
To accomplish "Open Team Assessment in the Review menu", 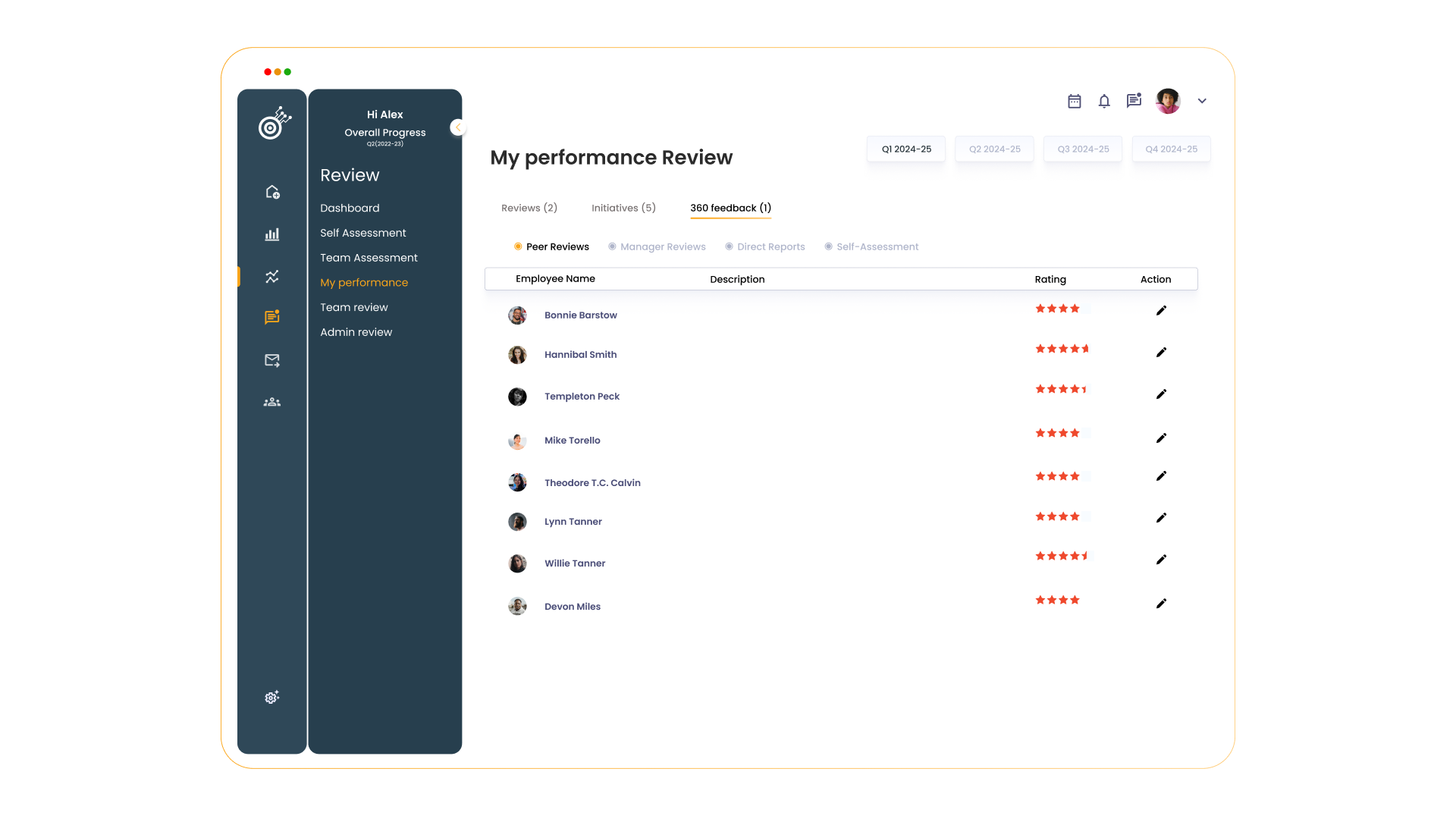I will click(369, 258).
